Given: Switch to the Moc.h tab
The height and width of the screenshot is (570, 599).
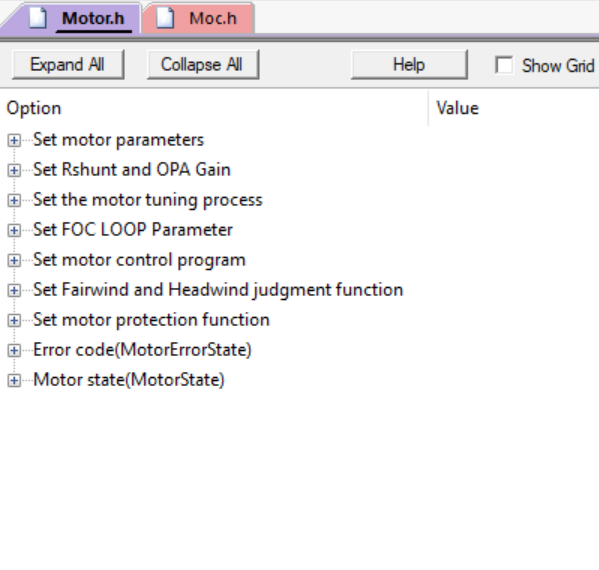Looking at the screenshot, I should coord(198,18).
